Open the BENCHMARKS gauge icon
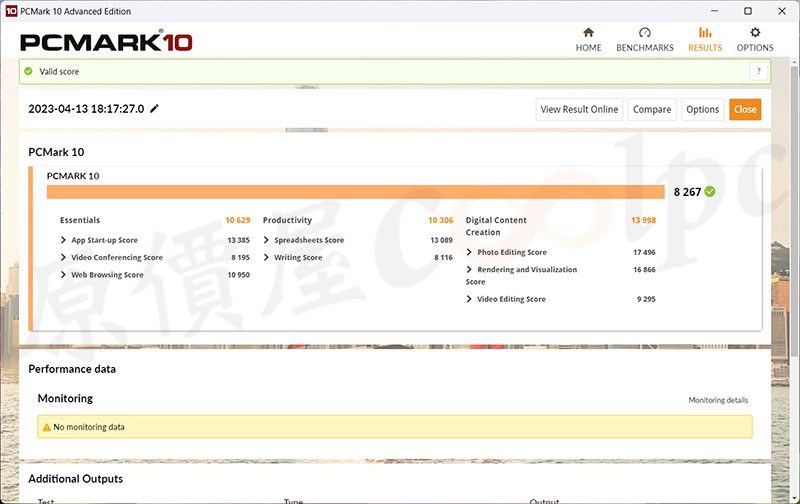 click(x=644, y=33)
